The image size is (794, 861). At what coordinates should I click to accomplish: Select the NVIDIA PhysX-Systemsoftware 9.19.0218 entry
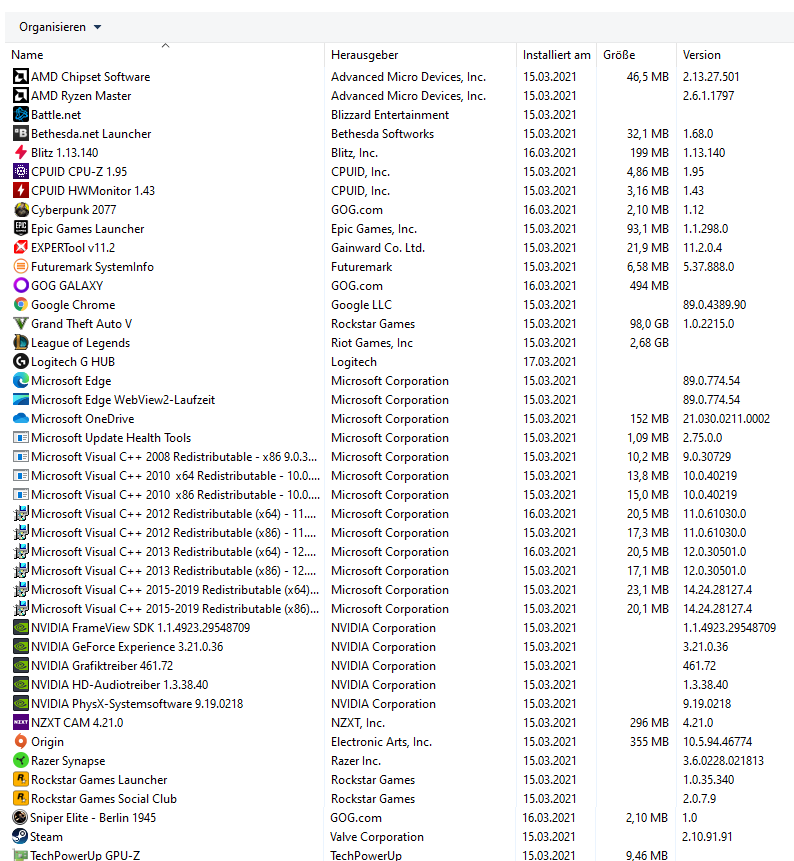[137, 703]
